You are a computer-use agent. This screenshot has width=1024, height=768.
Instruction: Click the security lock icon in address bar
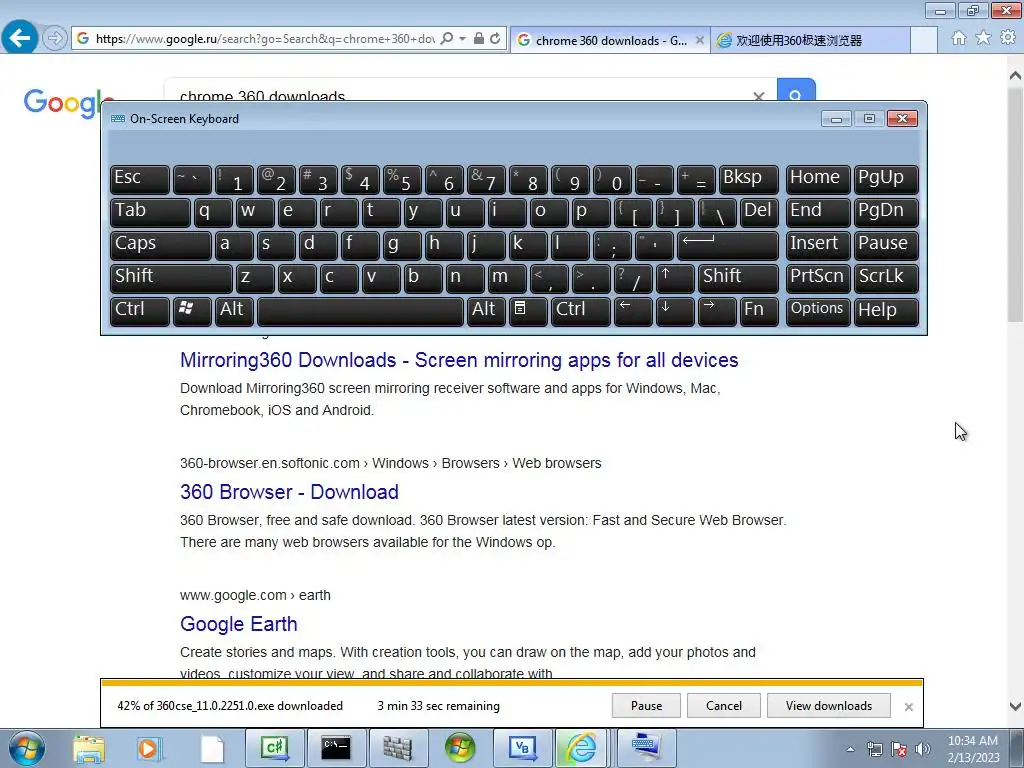point(479,39)
